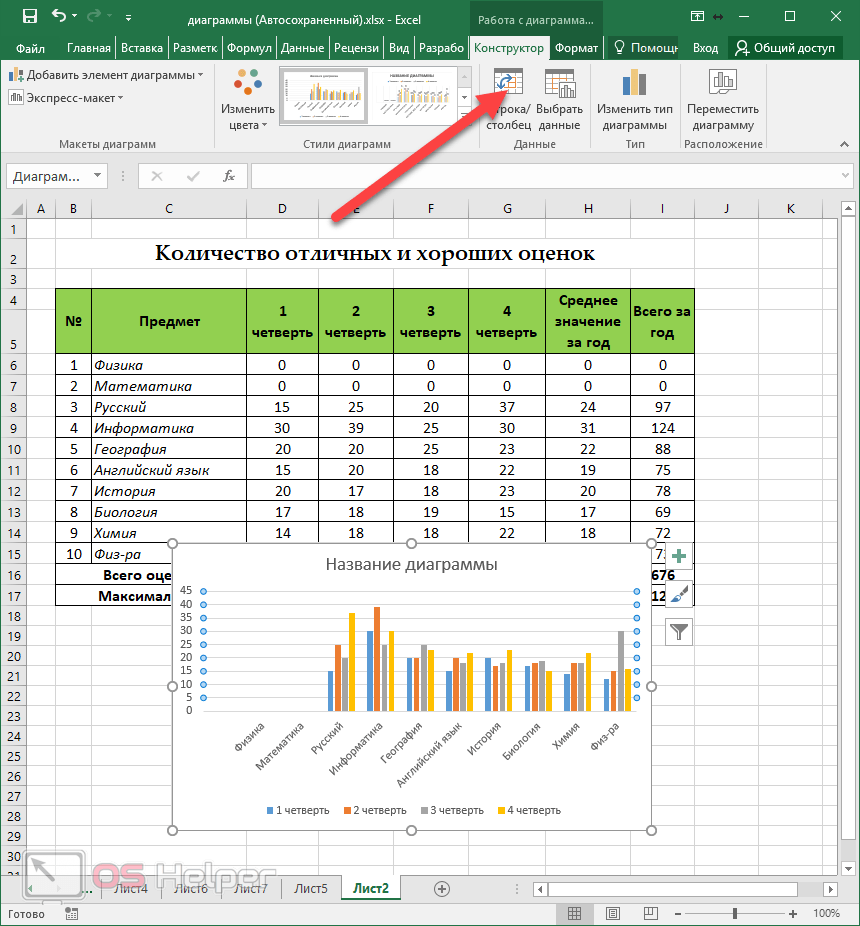Expand the Name Box dropdown arrow
The image size is (860, 926).
pyautogui.click(x=97, y=176)
